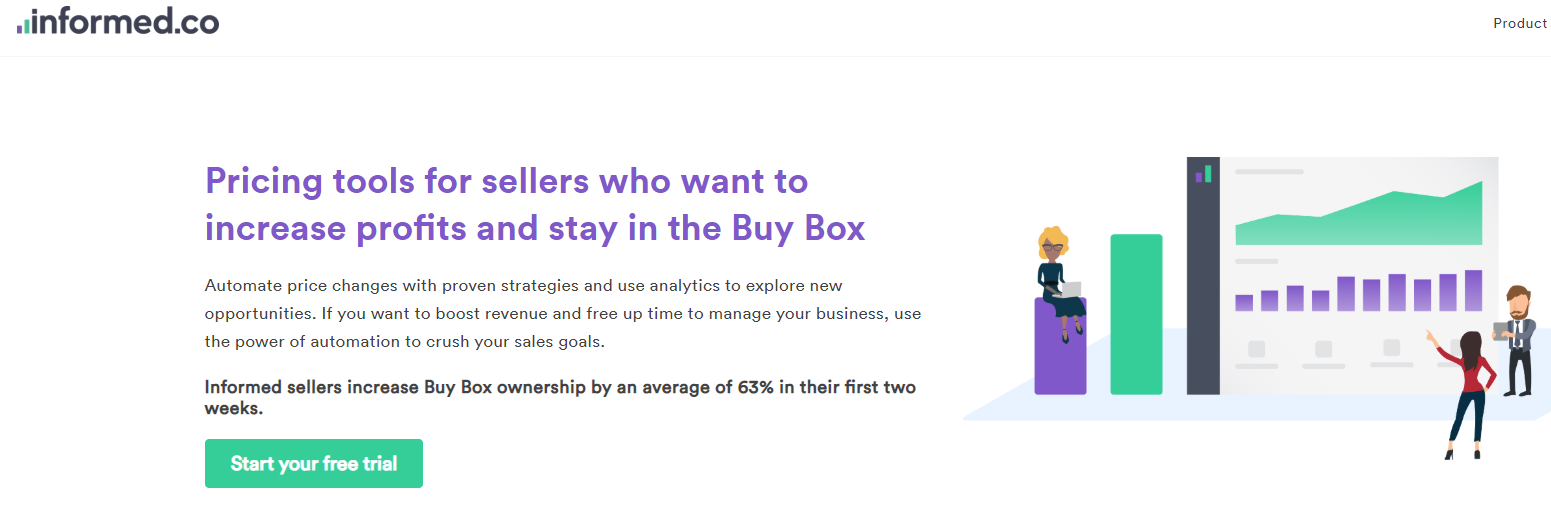The image size is (1551, 514).
Task: Click the dark sidebar panel of the dashboard
Action: (x=1203, y=275)
